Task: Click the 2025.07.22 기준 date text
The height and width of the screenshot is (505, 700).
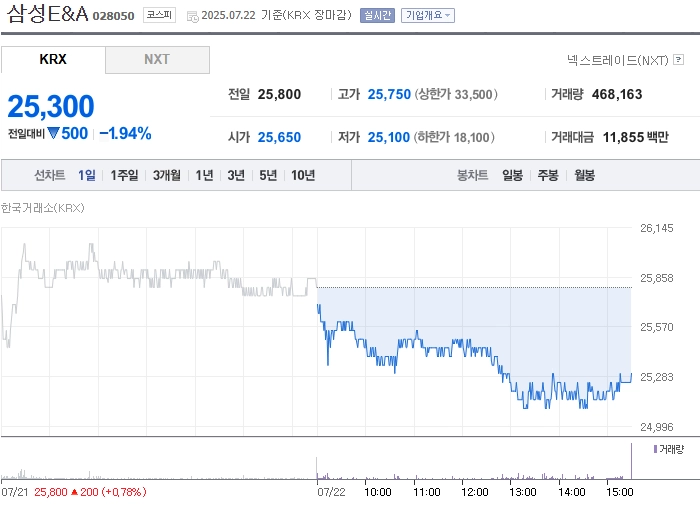Action: click(x=242, y=16)
